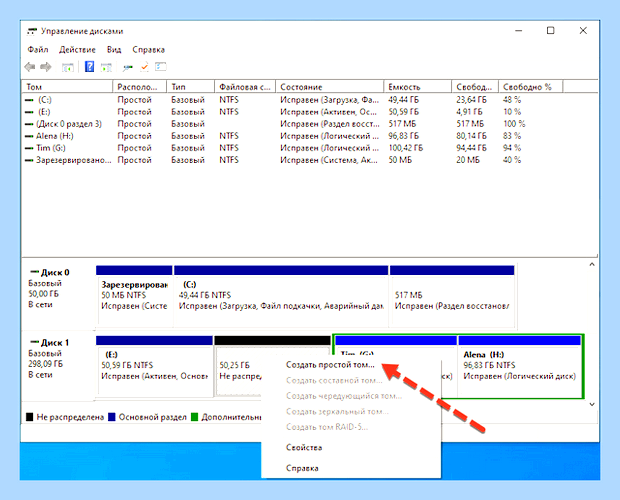The height and width of the screenshot is (500, 620).
Task: Select the (C:) 49,44 ГБ partition block
Action: coord(281,296)
